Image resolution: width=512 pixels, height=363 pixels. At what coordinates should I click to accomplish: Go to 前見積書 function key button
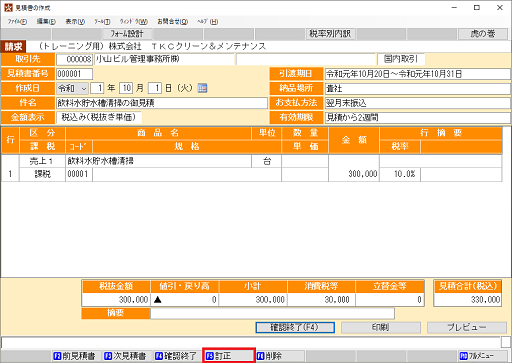(x=77, y=356)
